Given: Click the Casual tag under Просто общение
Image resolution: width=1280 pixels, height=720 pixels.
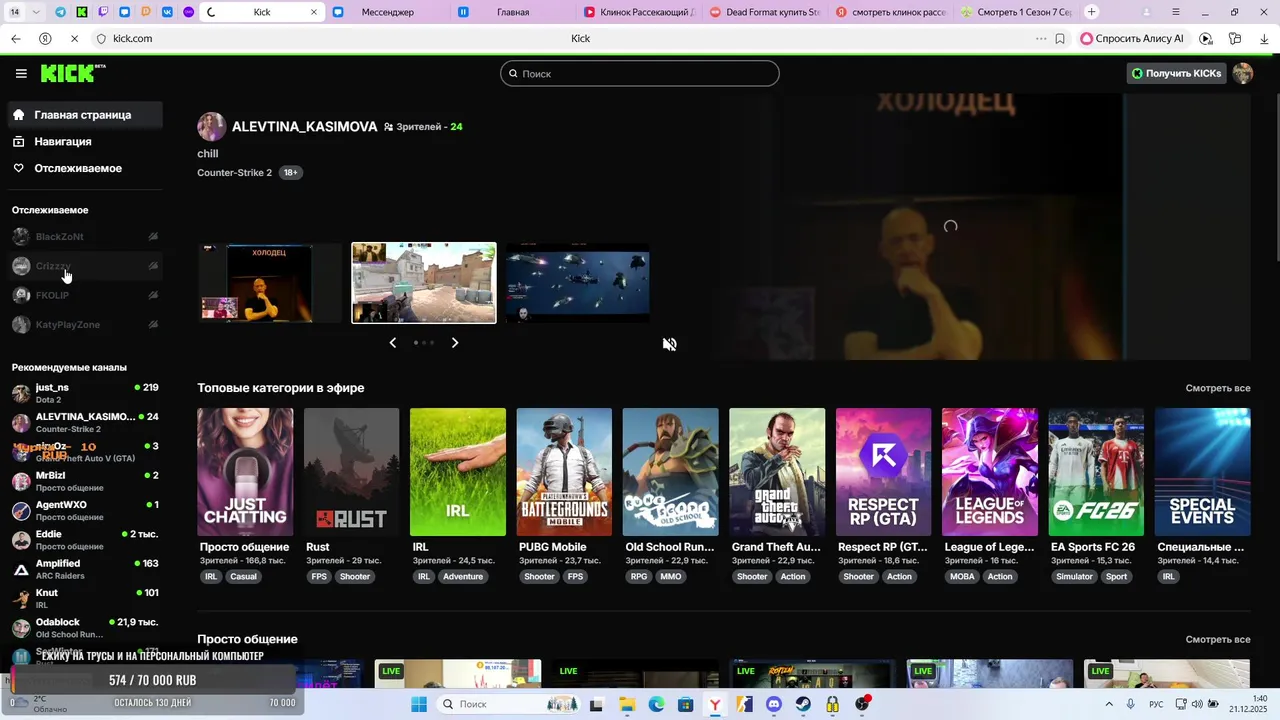Looking at the screenshot, I should pyautogui.click(x=243, y=577).
